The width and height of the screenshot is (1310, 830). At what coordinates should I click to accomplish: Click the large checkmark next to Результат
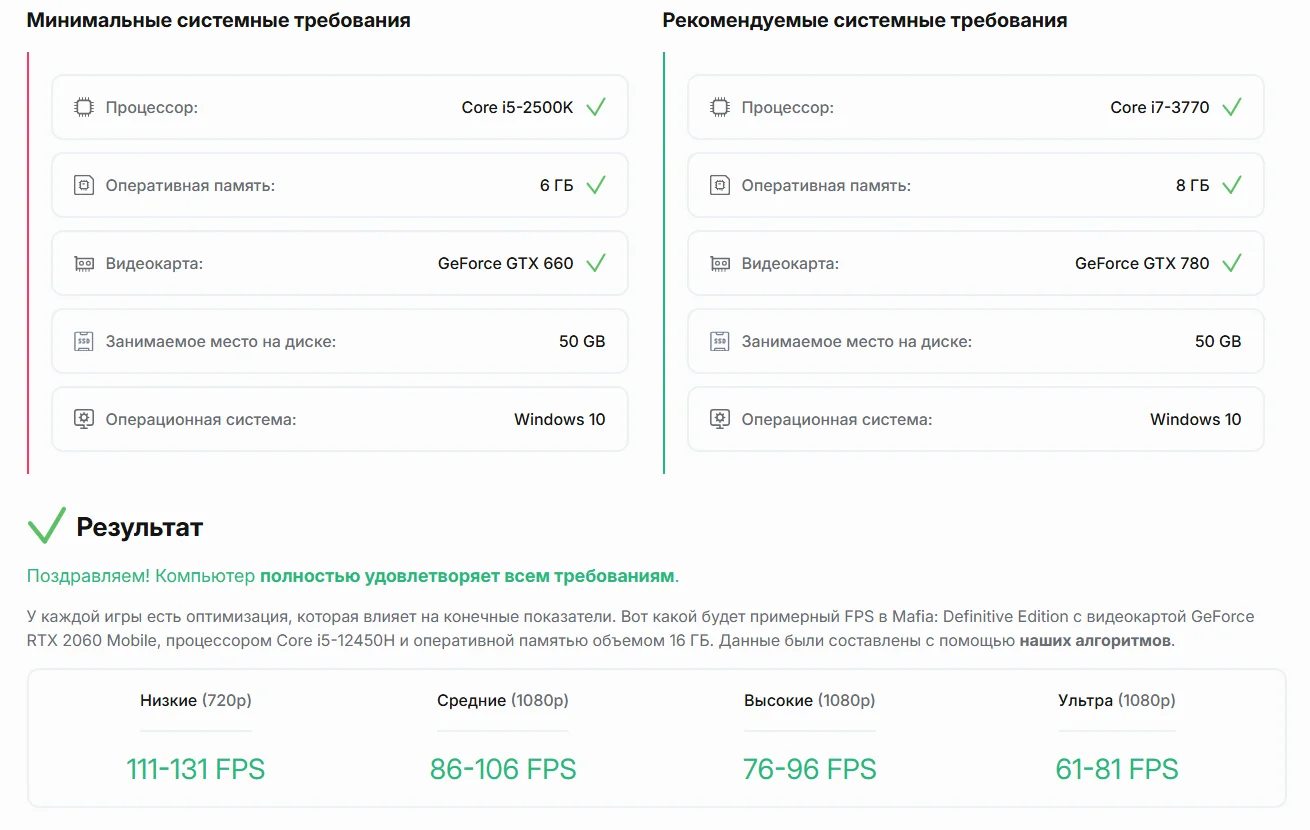tap(46, 526)
